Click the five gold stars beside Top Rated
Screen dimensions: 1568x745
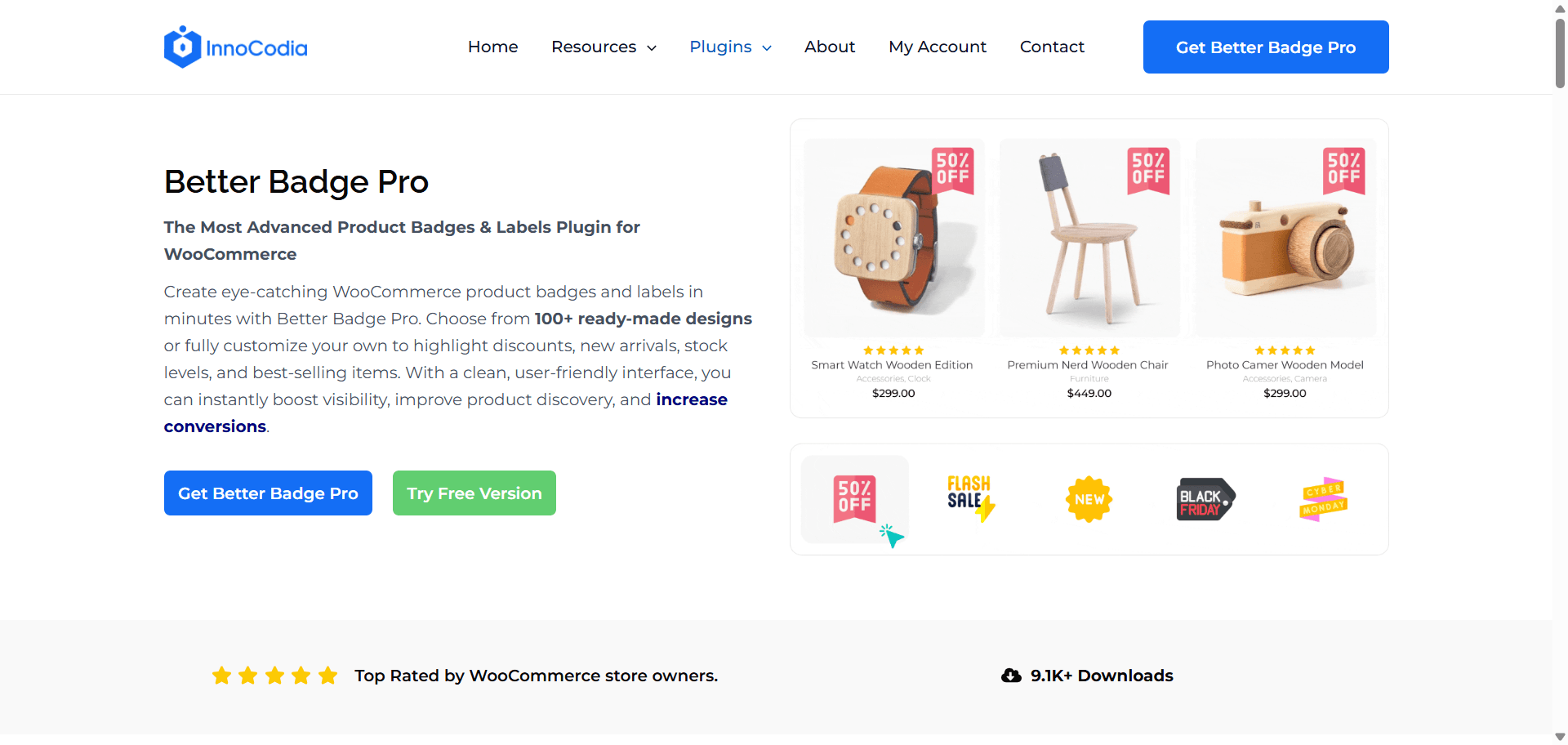pos(274,676)
